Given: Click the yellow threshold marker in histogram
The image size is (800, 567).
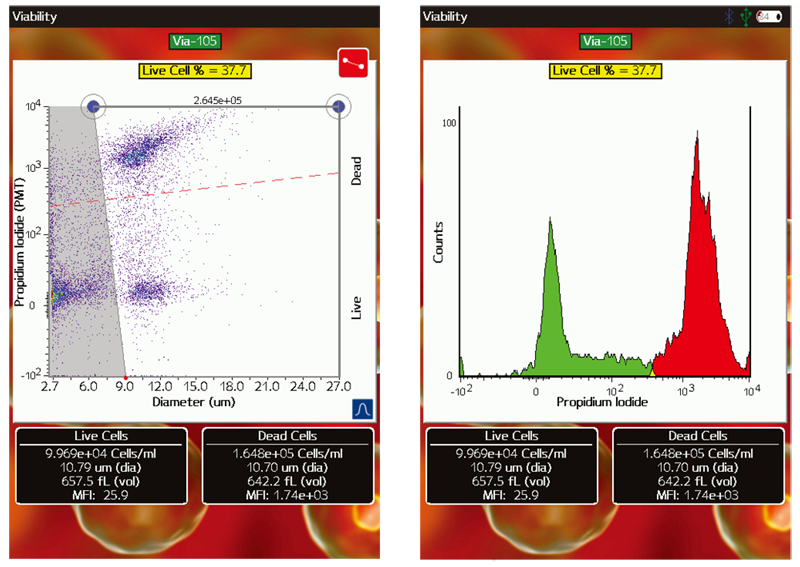Looking at the screenshot, I should (652, 372).
